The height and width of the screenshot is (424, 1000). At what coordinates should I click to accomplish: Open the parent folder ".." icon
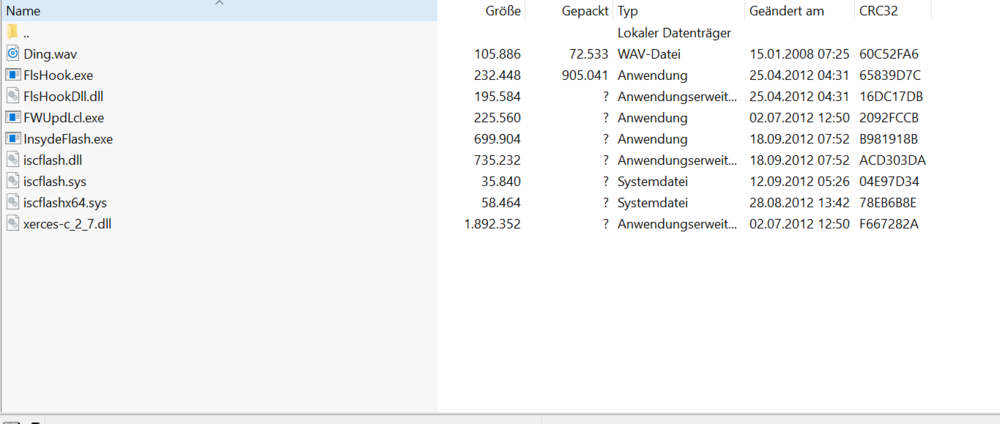12,32
